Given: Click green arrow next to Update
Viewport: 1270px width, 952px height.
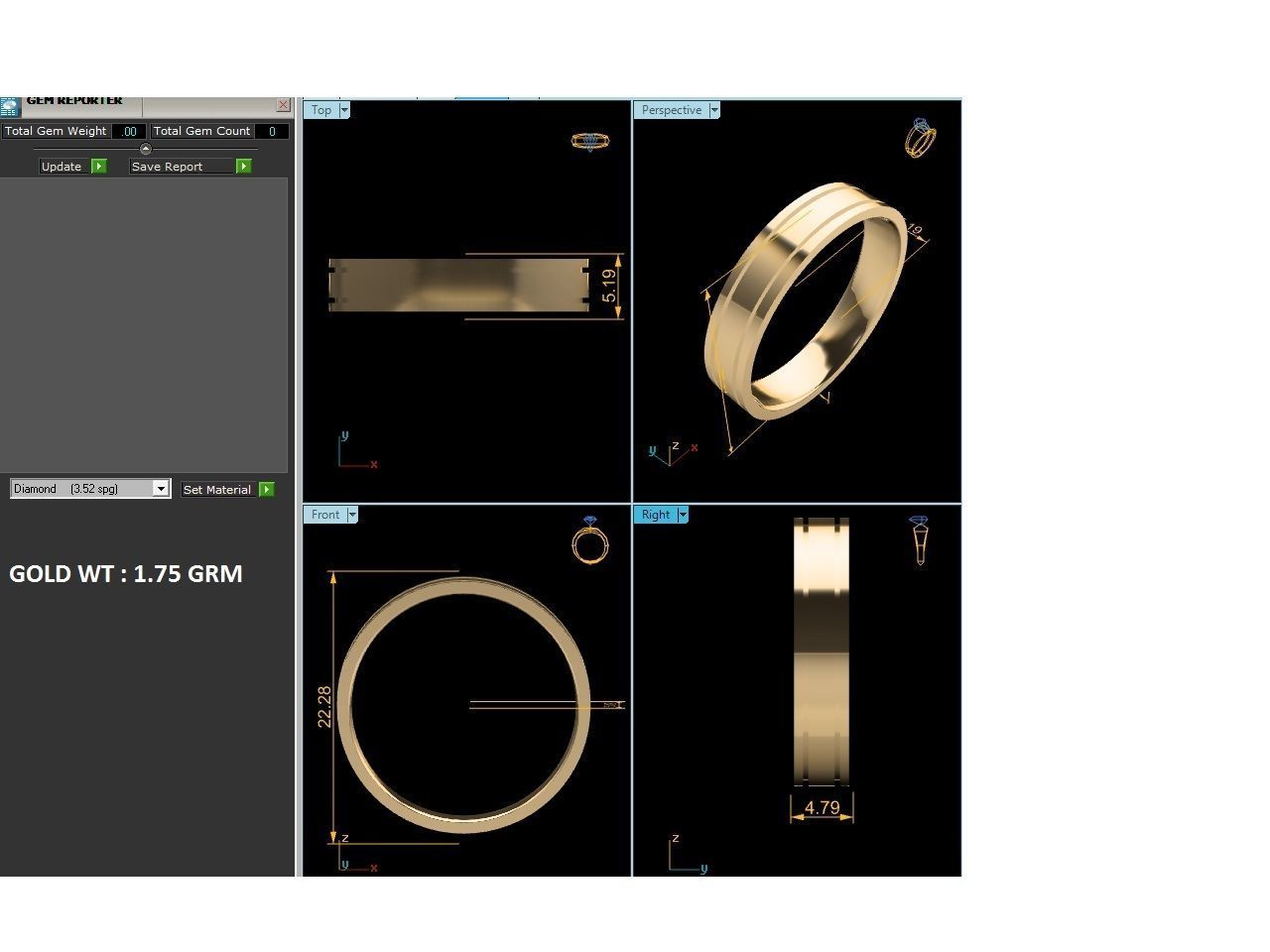Looking at the screenshot, I should tap(99, 167).
